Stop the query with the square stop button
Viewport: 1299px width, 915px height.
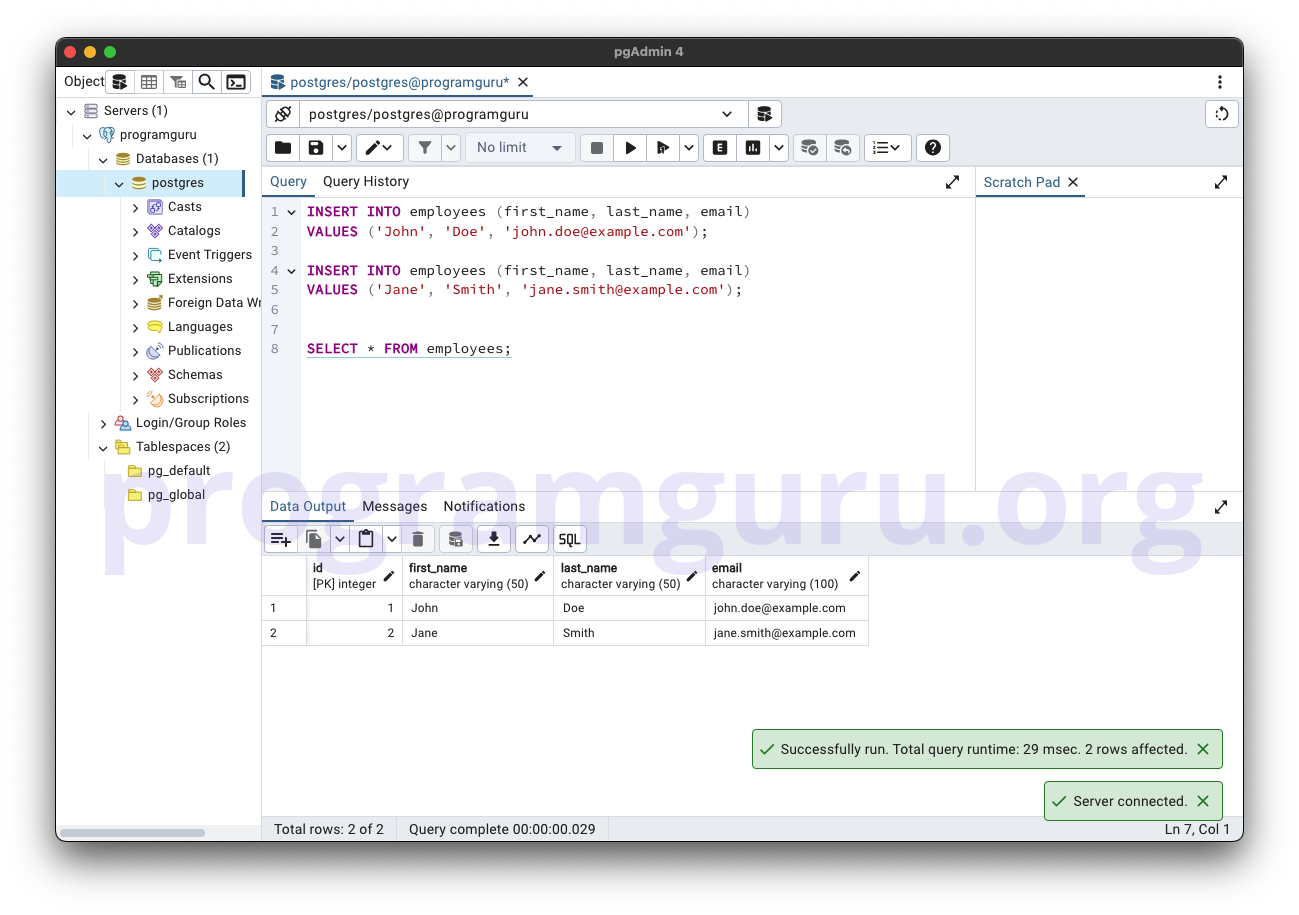click(597, 148)
